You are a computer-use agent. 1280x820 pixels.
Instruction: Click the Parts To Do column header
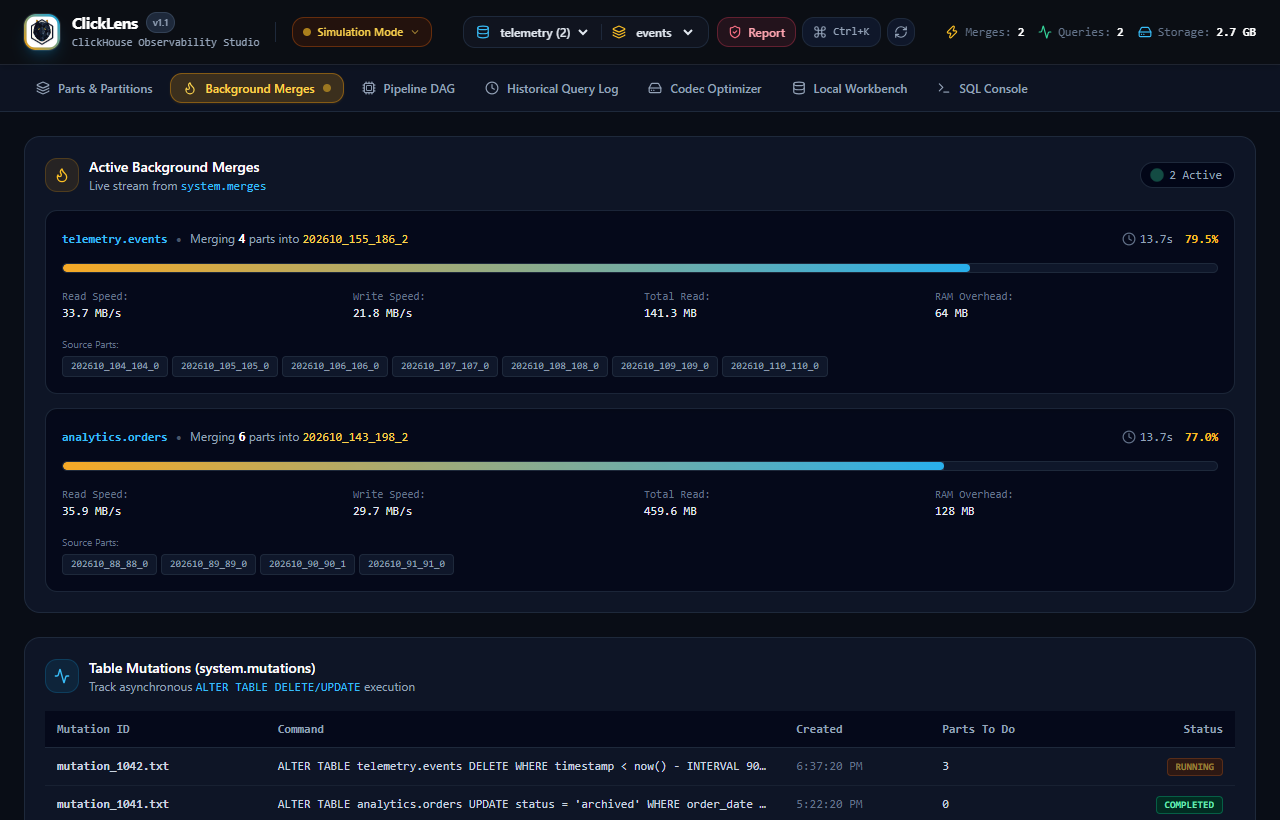point(978,729)
